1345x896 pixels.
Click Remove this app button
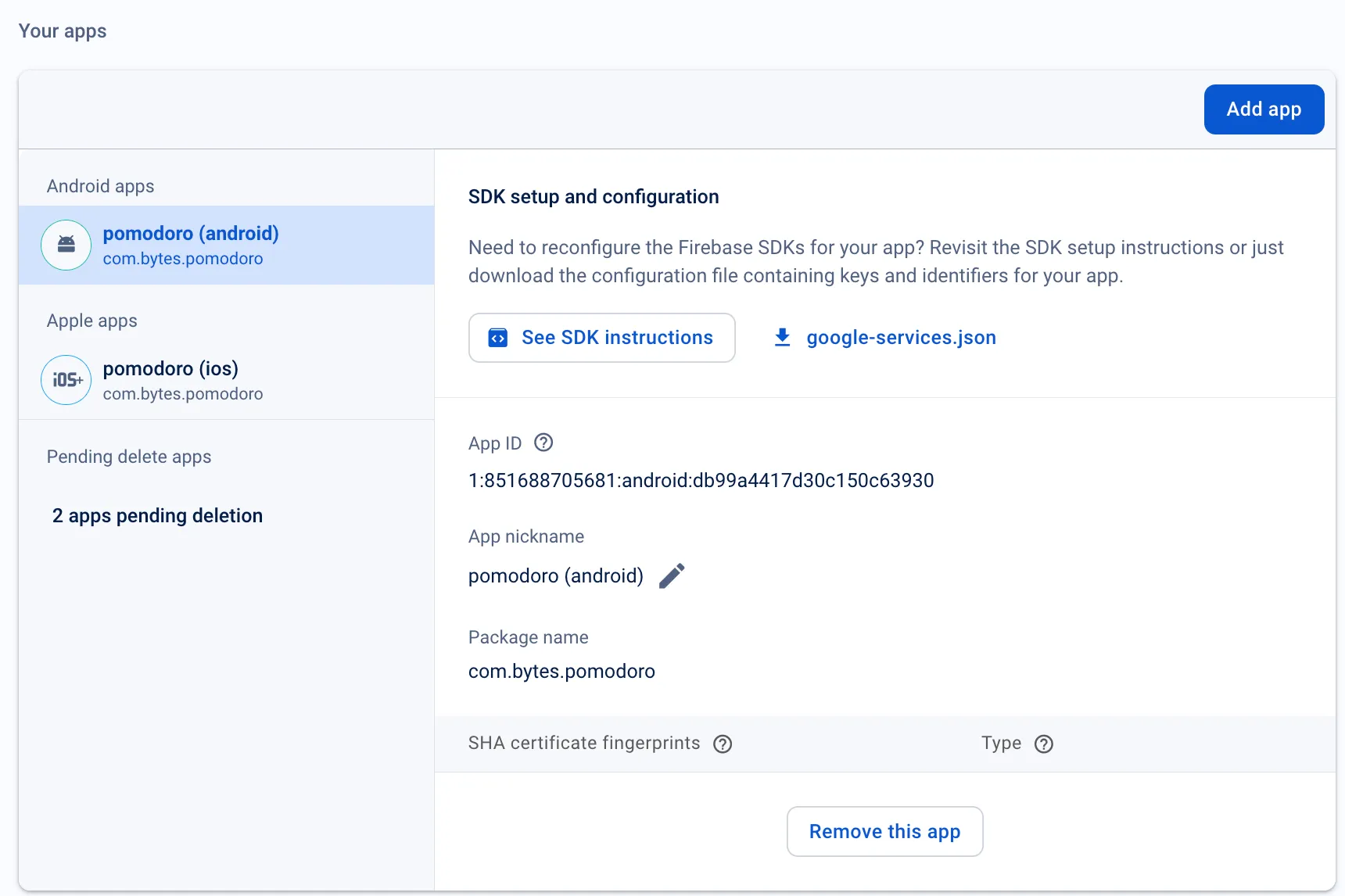884,831
